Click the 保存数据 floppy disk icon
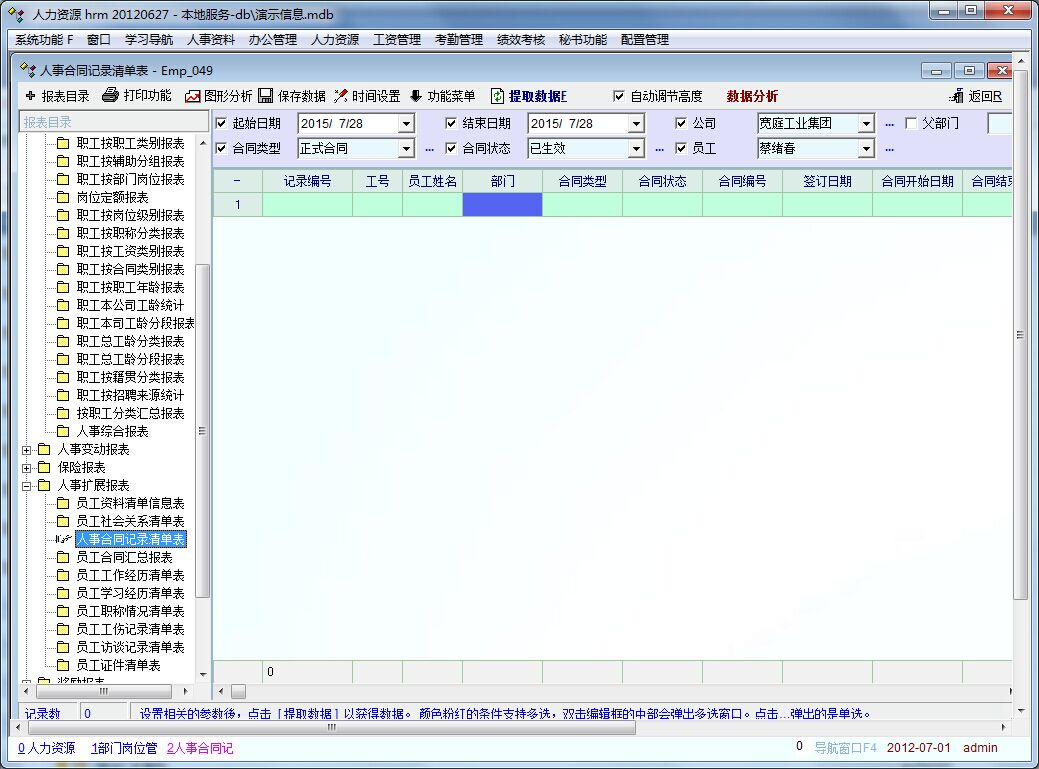1039x769 pixels. 266,96
